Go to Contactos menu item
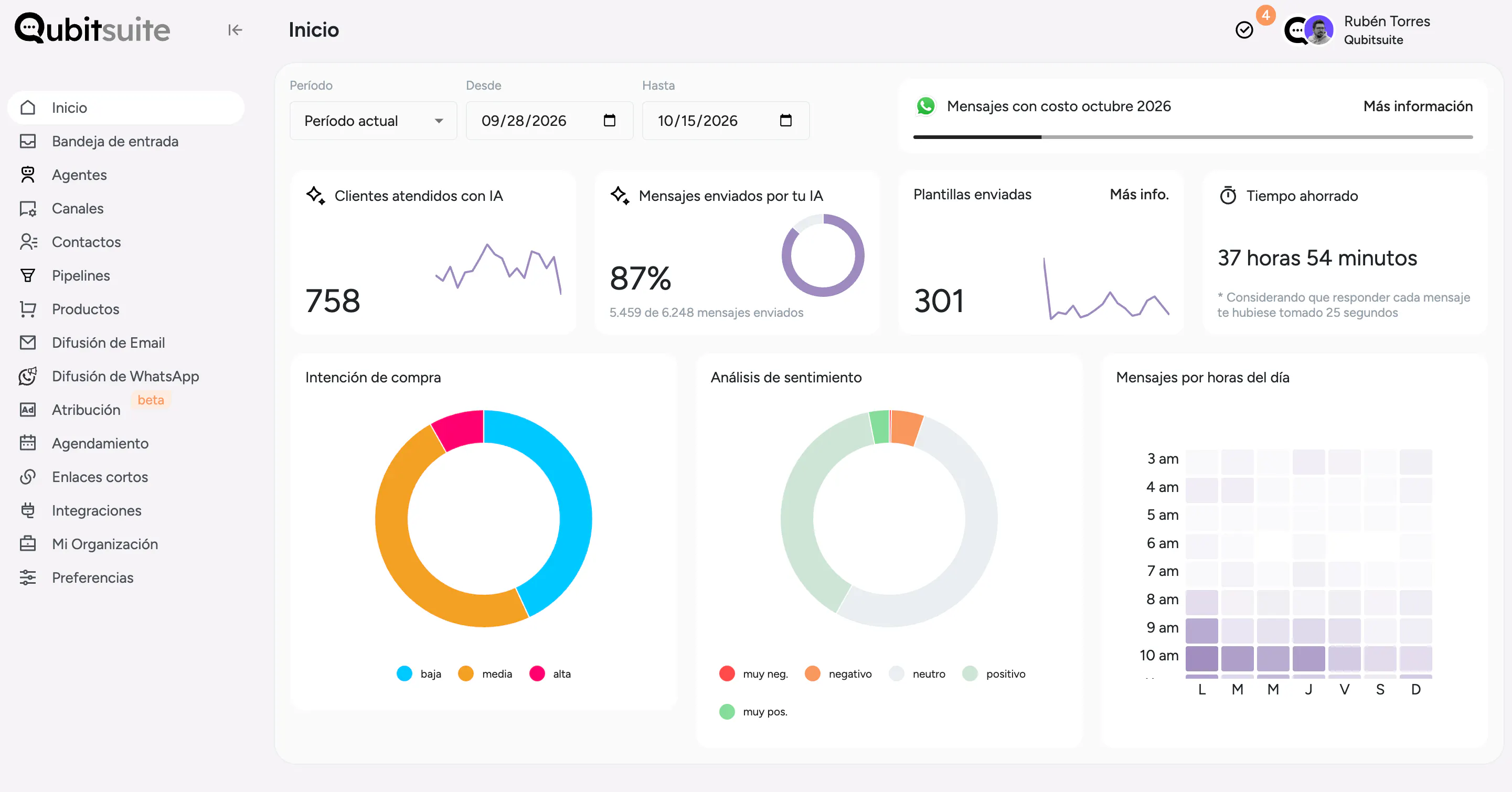This screenshot has height=792, width=1512. [125, 242]
